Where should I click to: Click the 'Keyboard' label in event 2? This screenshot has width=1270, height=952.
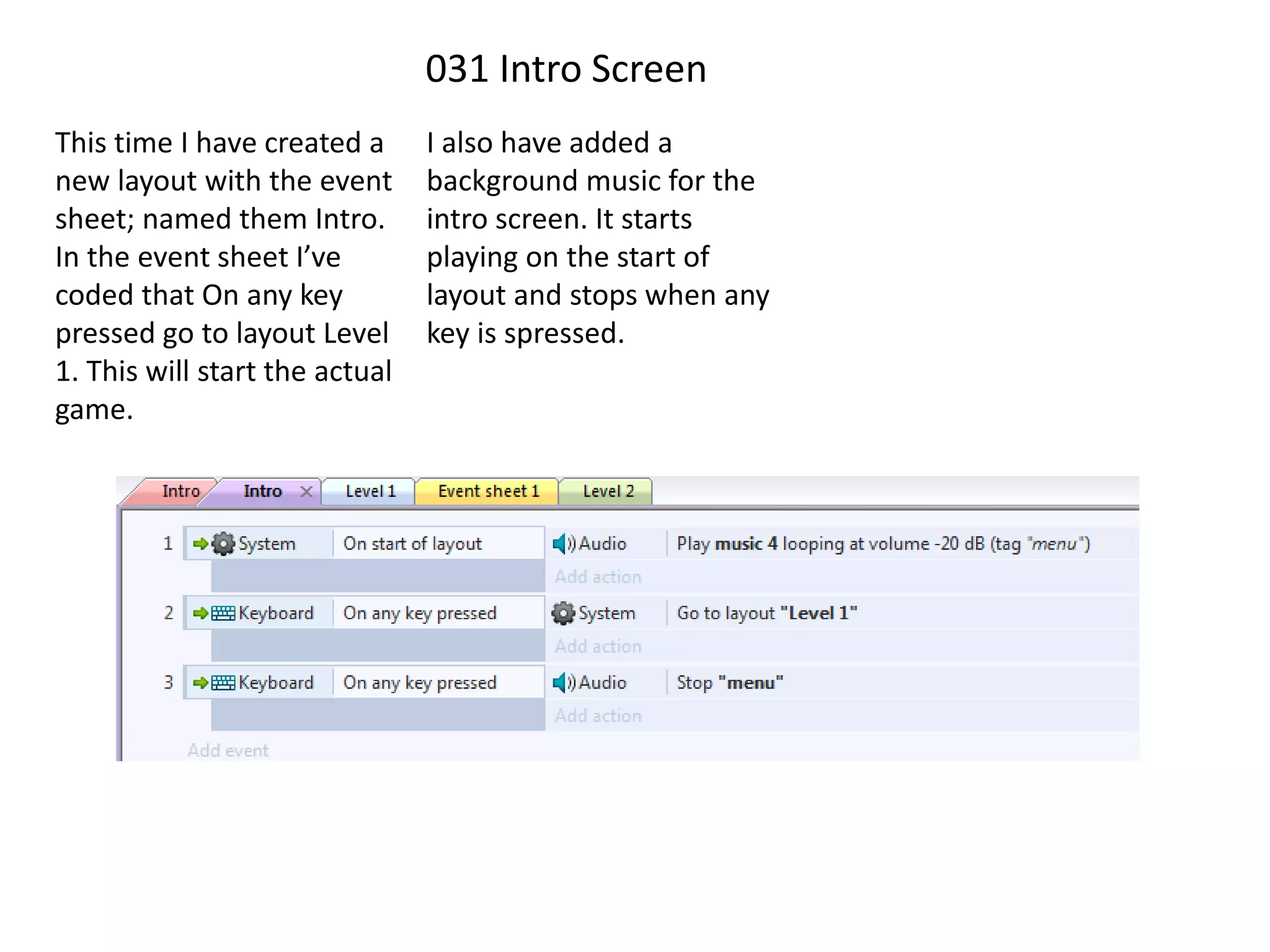pos(276,614)
